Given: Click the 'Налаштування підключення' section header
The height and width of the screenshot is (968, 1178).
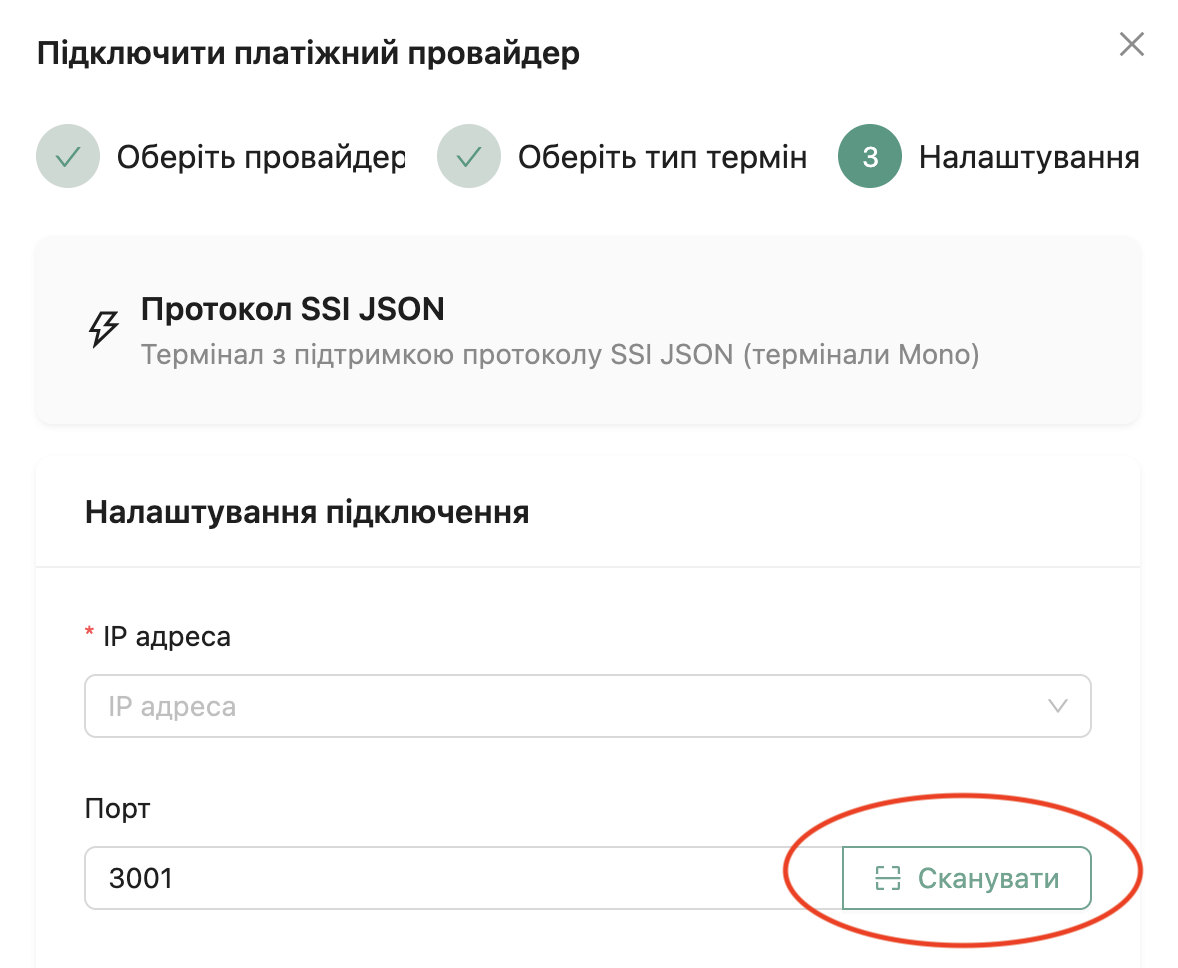Looking at the screenshot, I should click(x=307, y=513).
